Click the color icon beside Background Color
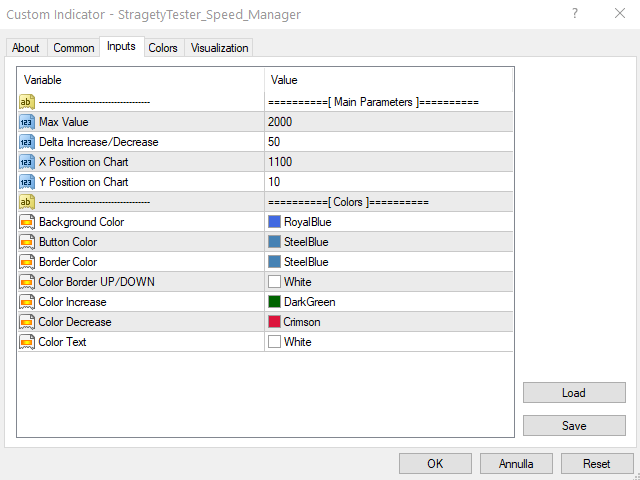 (27, 222)
